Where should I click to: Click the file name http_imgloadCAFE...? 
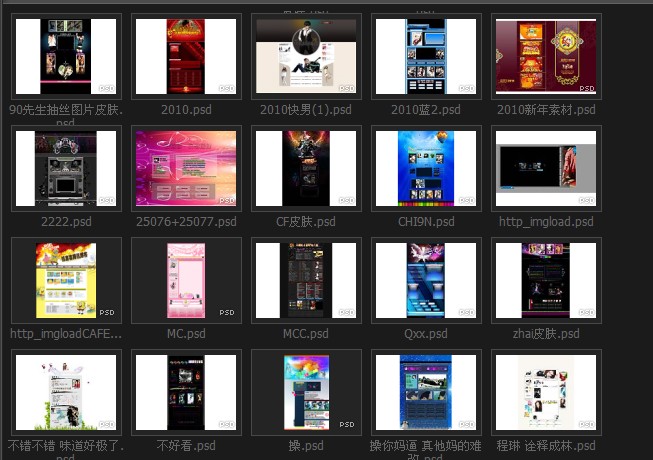click(66, 334)
